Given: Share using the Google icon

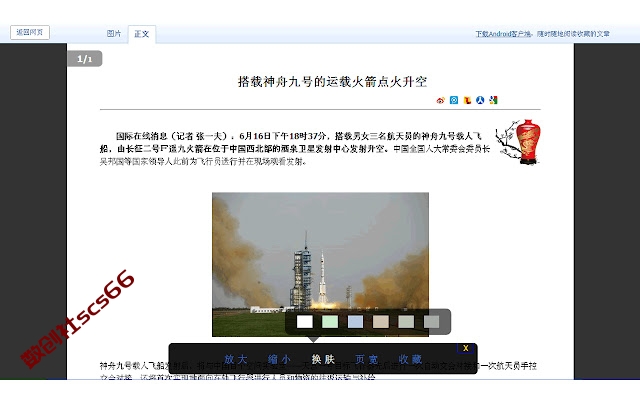Looking at the screenshot, I should pyautogui.click(x=493, y=100).
